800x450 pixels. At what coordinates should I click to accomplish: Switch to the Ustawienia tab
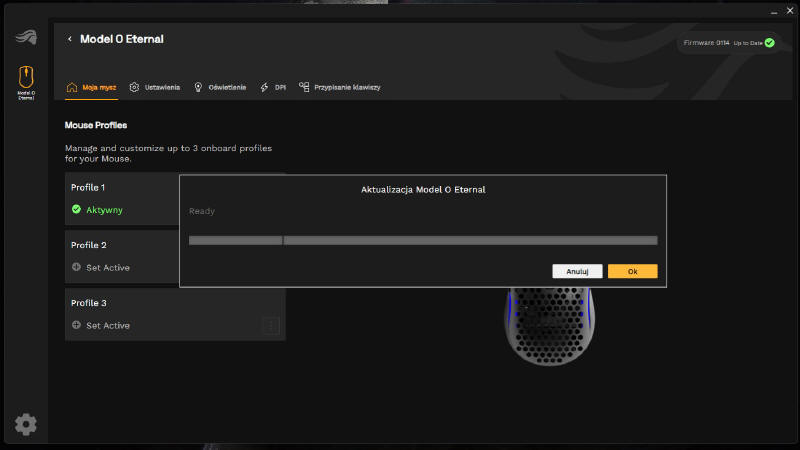161,88
